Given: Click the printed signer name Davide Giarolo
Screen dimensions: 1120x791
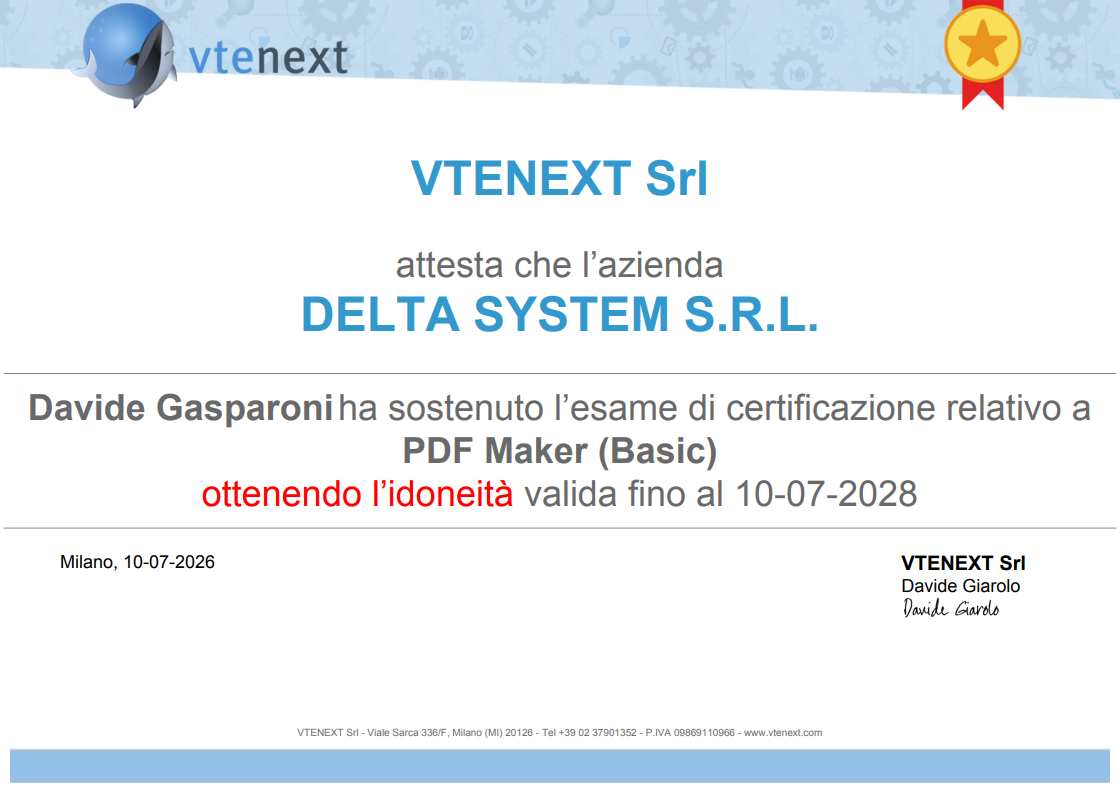Looking at the screenshot, I should 961,586.
